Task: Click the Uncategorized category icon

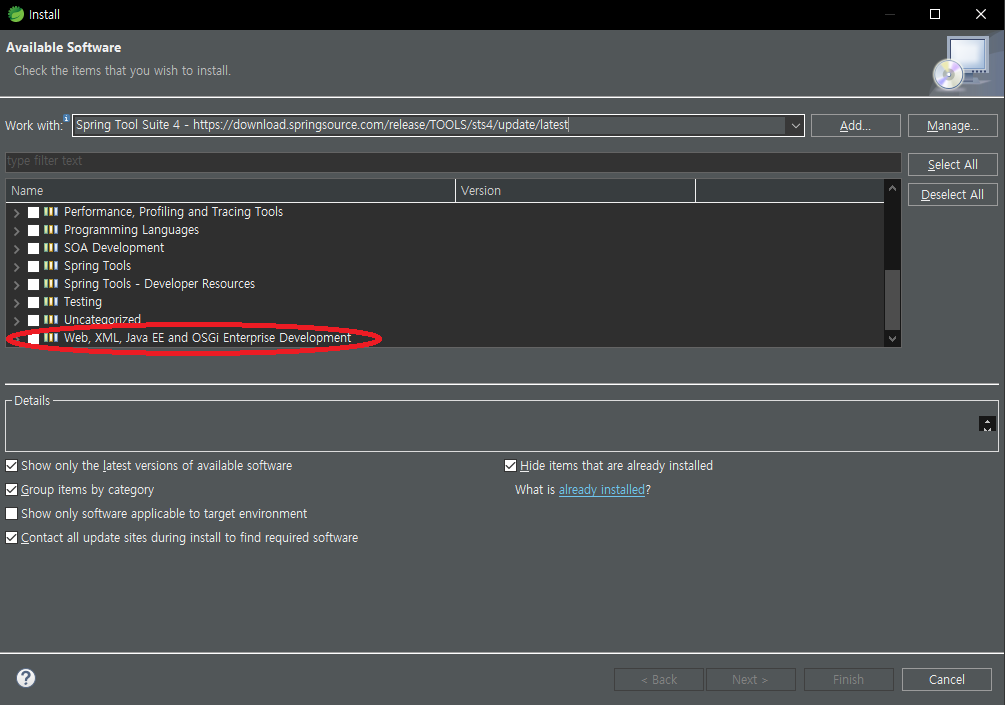Action: pos(51,319)
